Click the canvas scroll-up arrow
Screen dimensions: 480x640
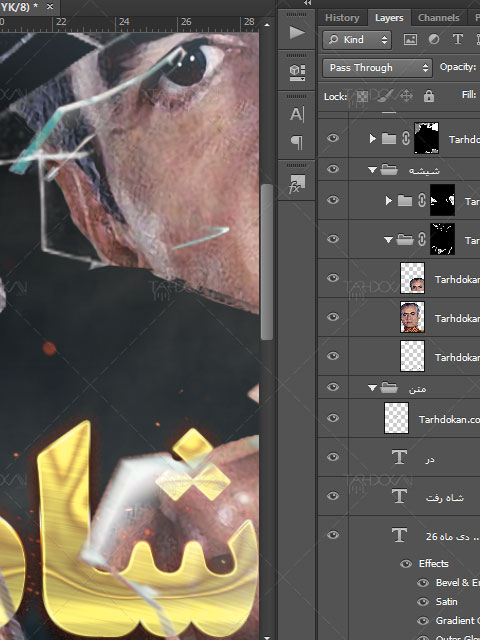(x=267, y=24)
